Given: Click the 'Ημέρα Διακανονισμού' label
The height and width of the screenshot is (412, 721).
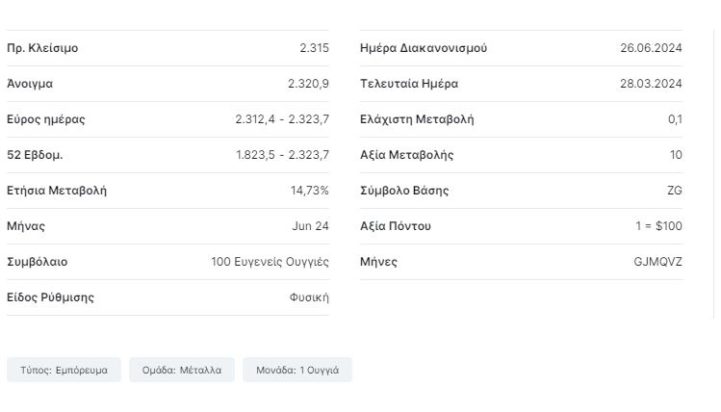Looking at the screenshot, I should (424, 49).
